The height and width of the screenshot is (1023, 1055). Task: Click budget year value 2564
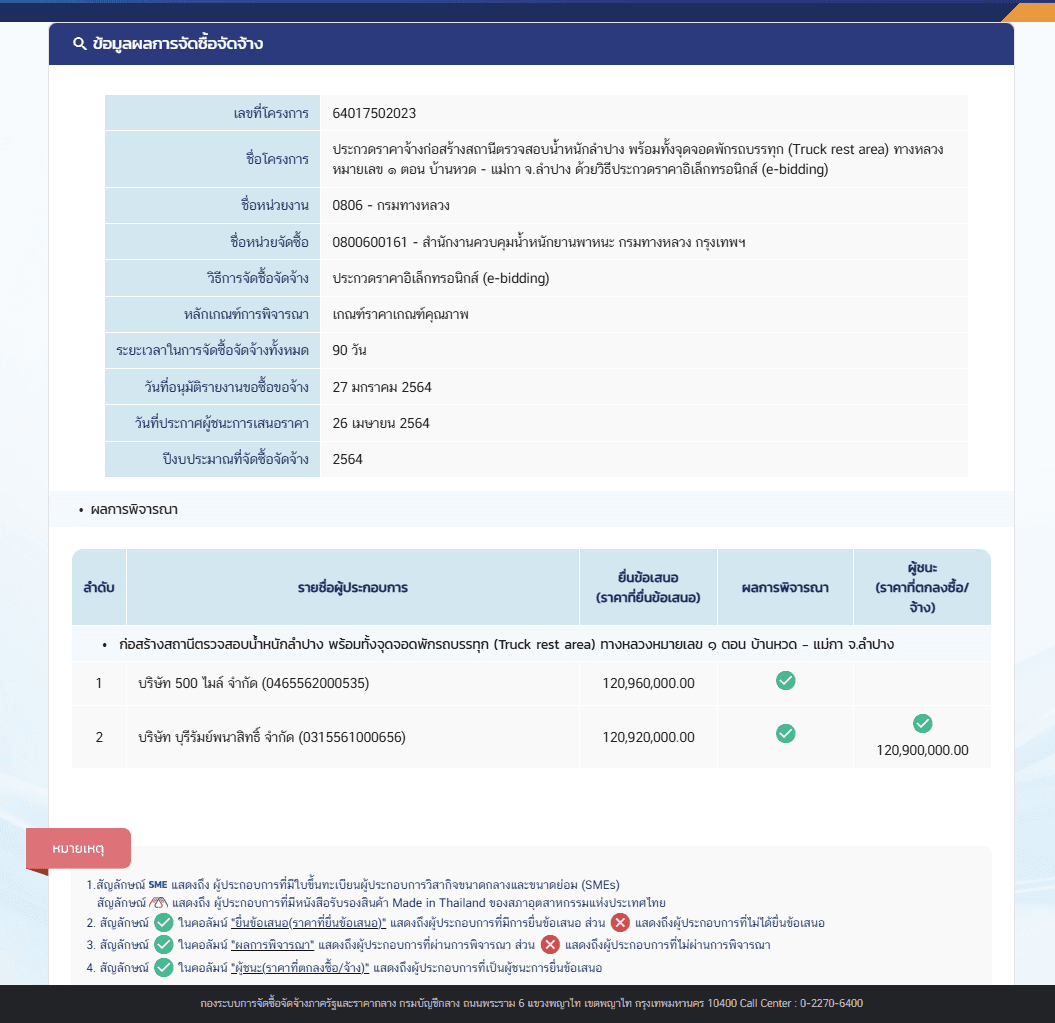click(x=347, y=460)
